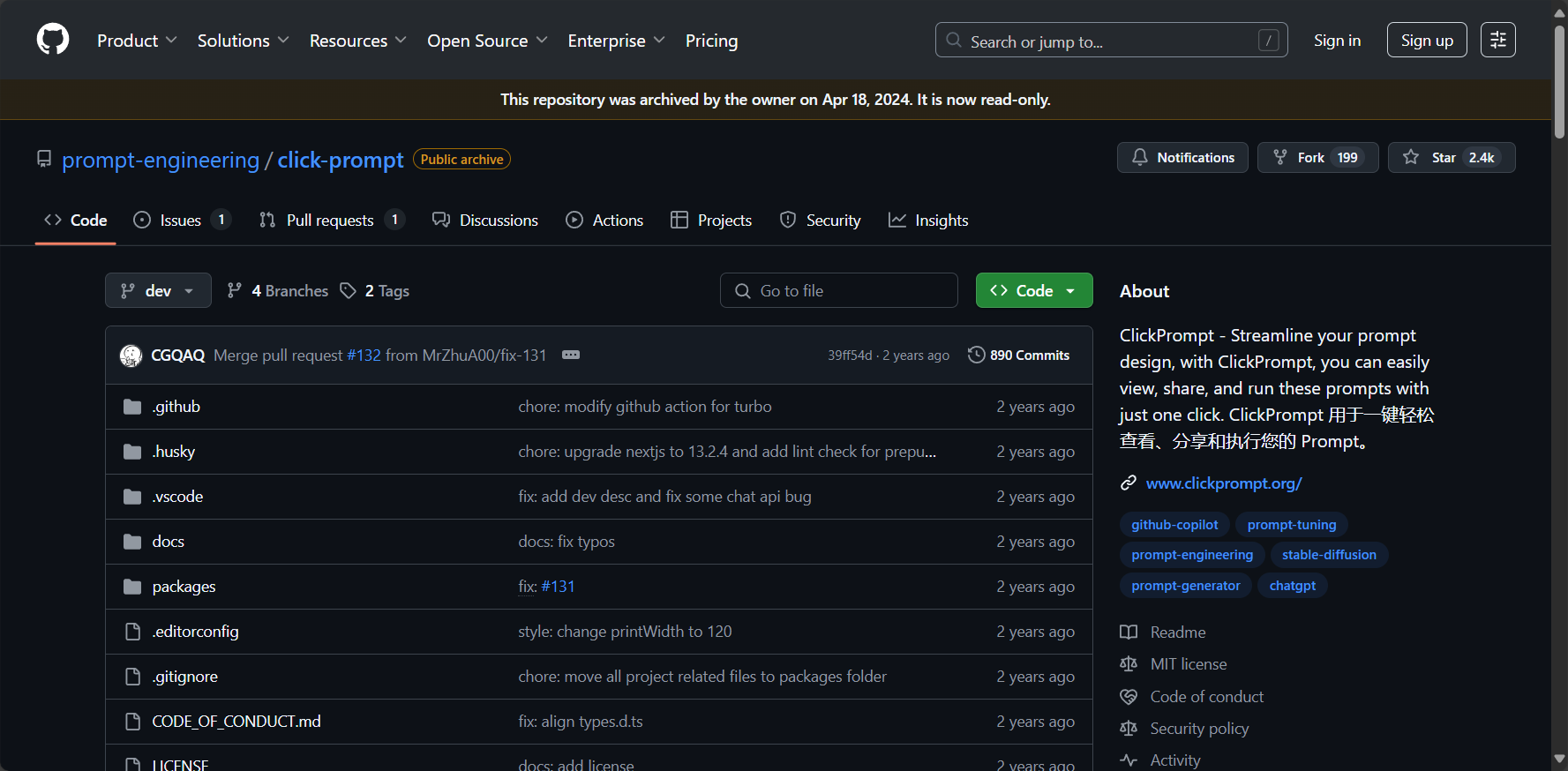Open the Insights tab
This screenshot has width=1568, height=771.
(x=928, y=220)
